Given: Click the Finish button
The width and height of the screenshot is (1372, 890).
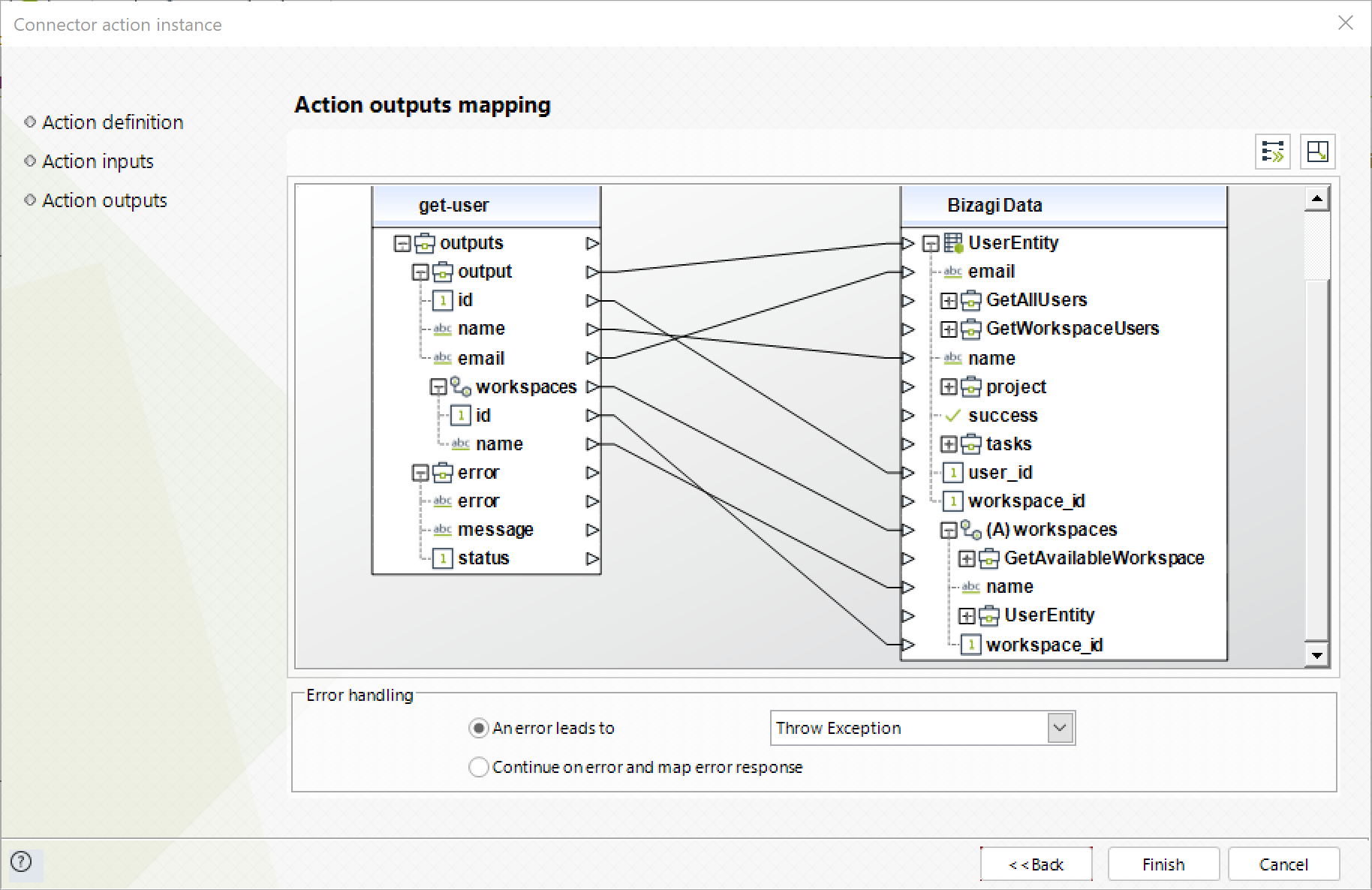Looking at the screenshot, I should click(1163, 864).
